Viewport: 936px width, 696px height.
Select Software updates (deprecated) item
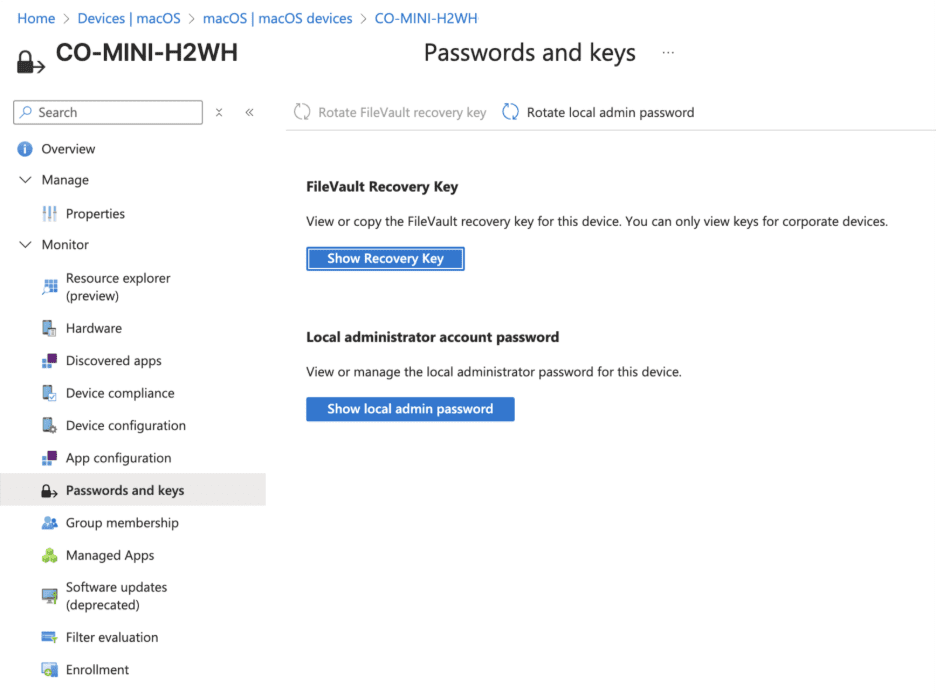116,596
